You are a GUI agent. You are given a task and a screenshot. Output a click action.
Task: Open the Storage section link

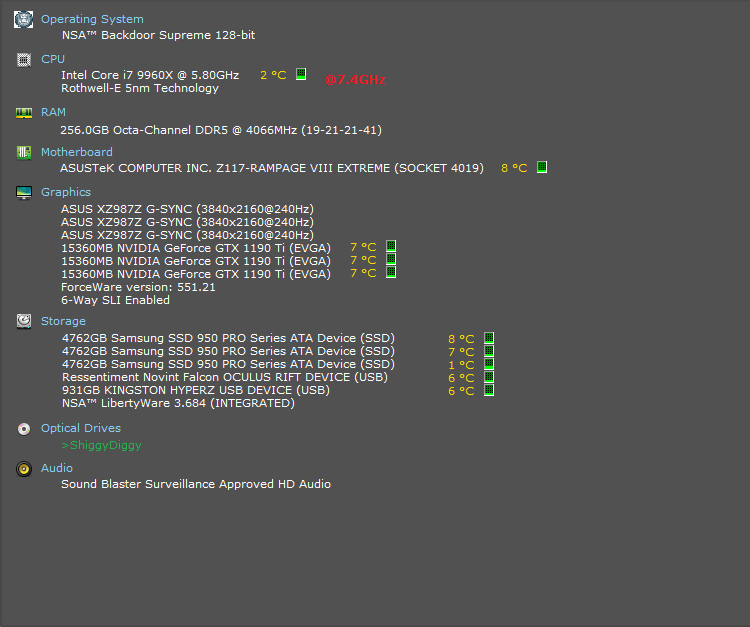click(x=63, y=321)
